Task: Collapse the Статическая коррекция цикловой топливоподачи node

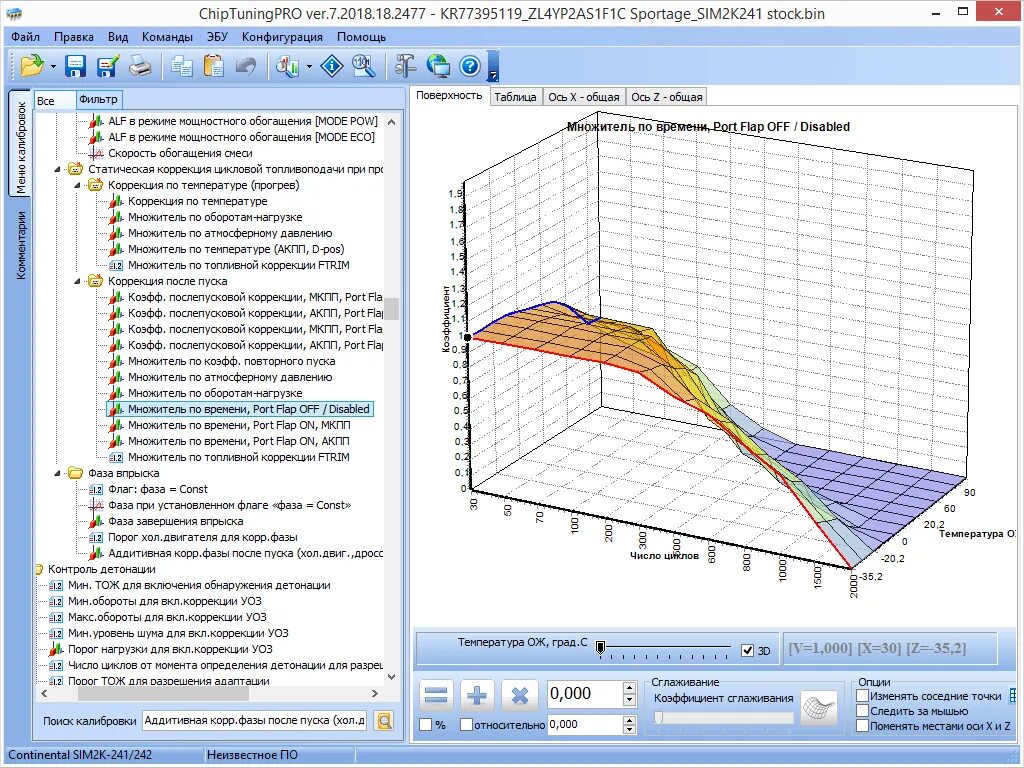Action: point(57,169)
